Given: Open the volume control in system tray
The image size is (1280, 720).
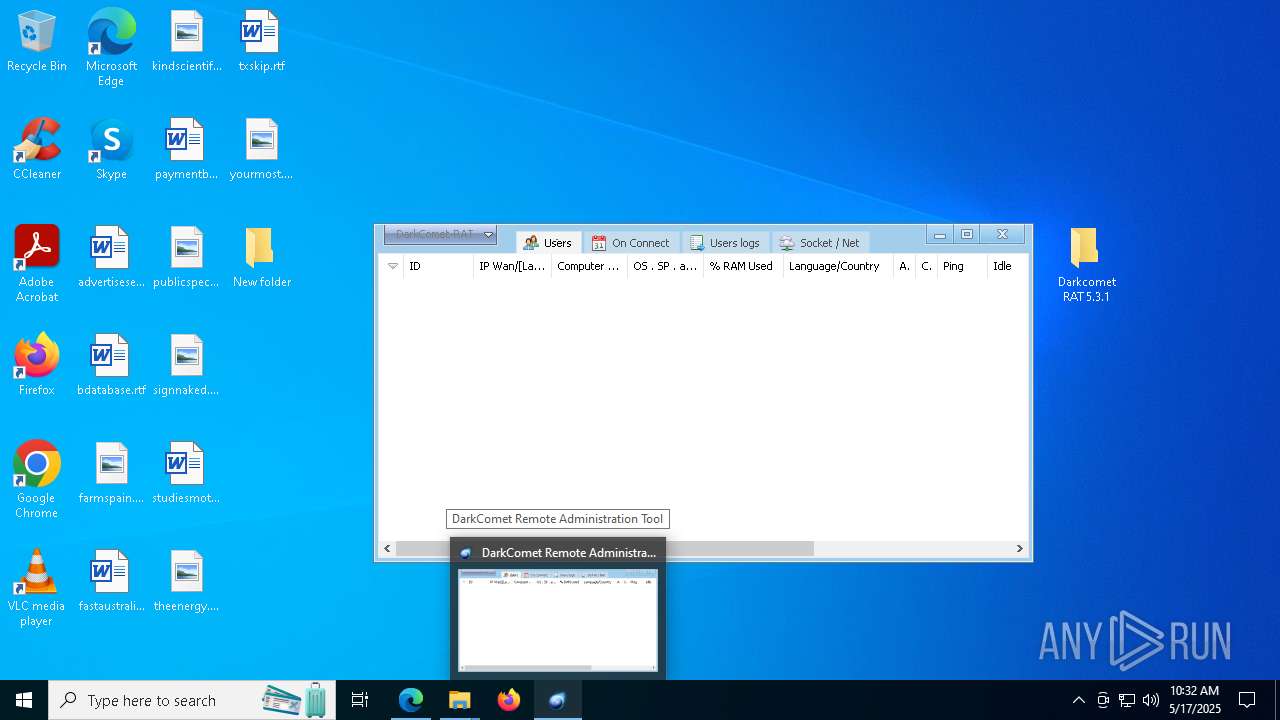Looking at the screenshot, I should (x=1151, y=700).
